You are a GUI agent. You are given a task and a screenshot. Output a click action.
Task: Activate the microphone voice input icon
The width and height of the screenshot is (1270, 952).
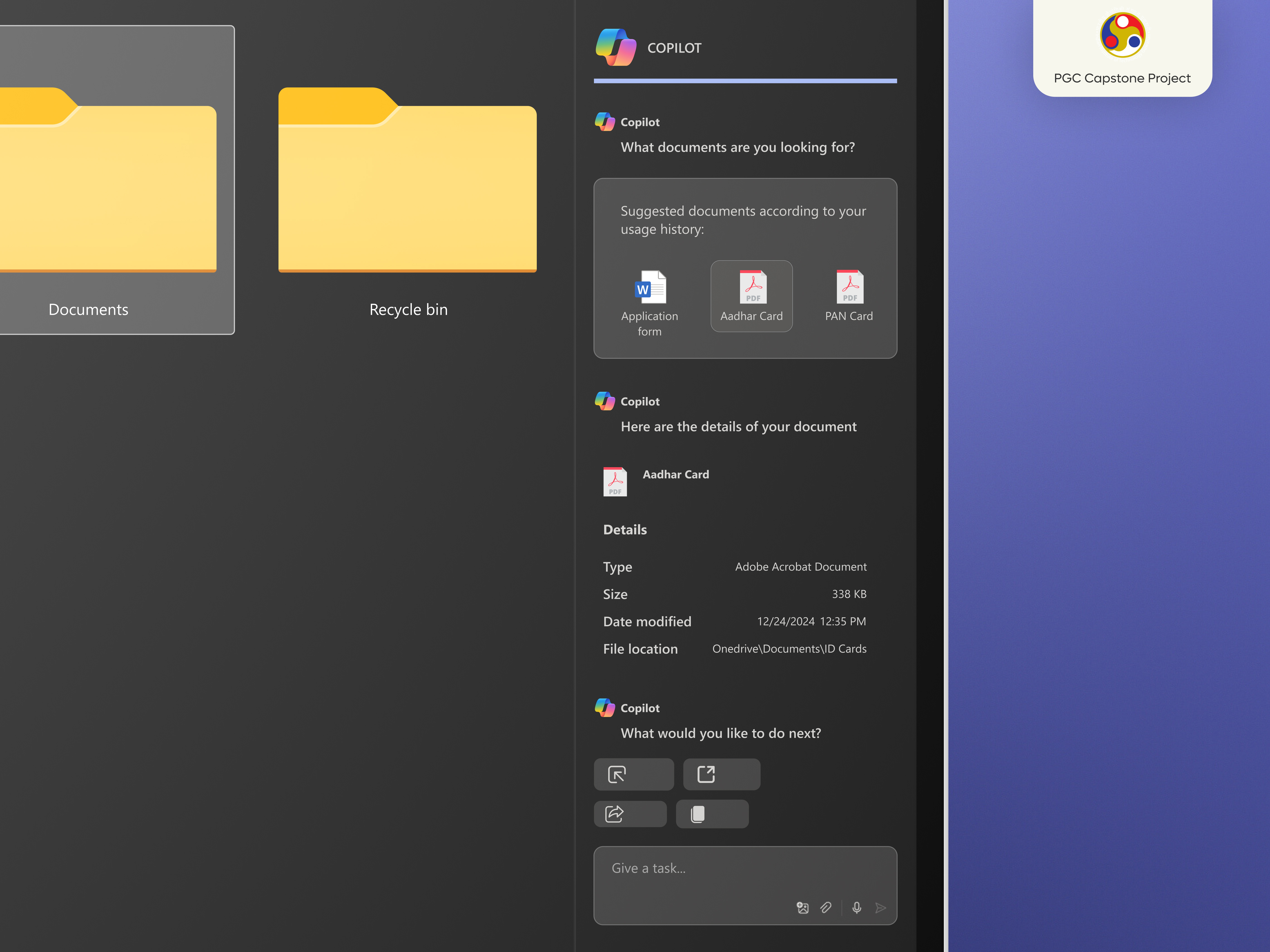pos(856,907)
